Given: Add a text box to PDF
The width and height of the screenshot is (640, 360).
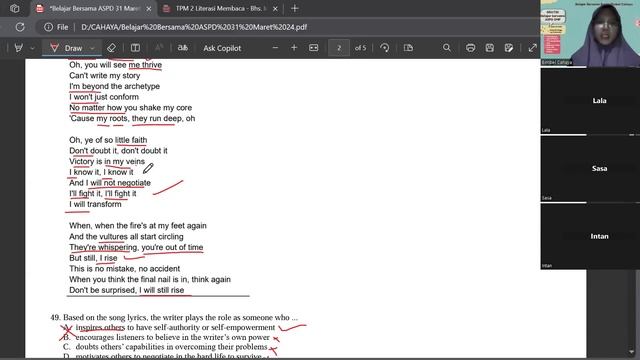Looking at the screenshot, I should click(x=136, y=48).
